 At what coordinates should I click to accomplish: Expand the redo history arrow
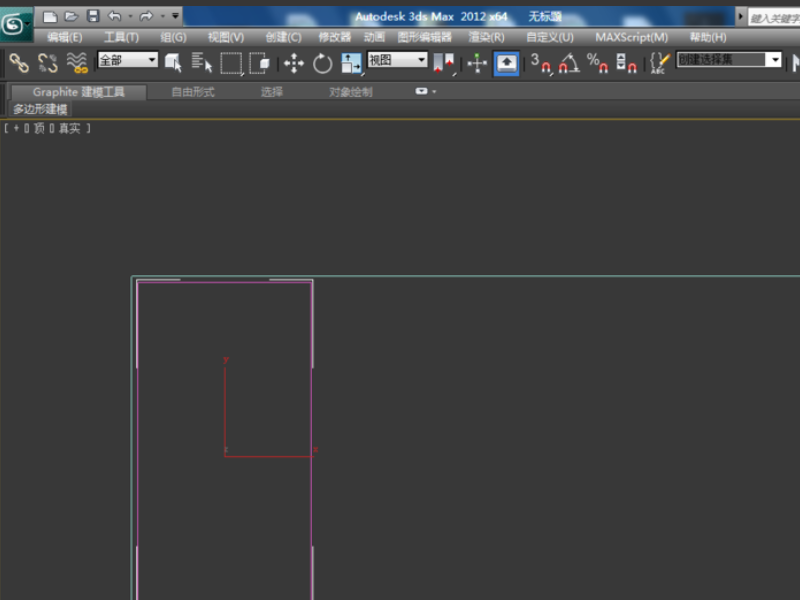click(x=162, y=16)
